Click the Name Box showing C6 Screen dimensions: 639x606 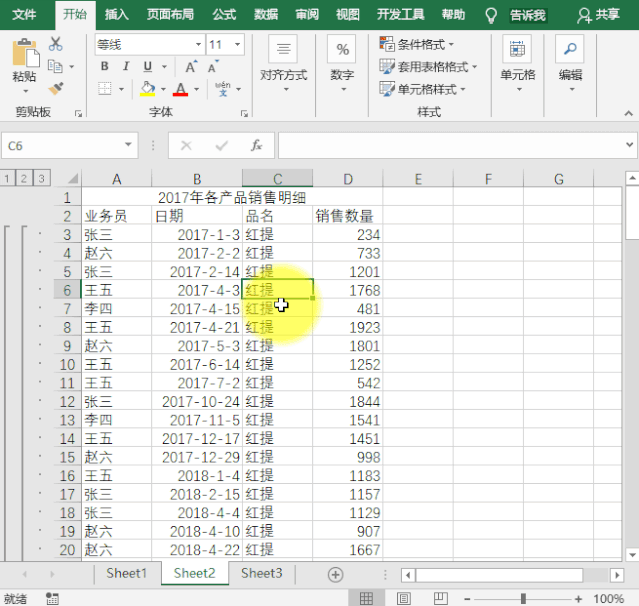[70, 146]
